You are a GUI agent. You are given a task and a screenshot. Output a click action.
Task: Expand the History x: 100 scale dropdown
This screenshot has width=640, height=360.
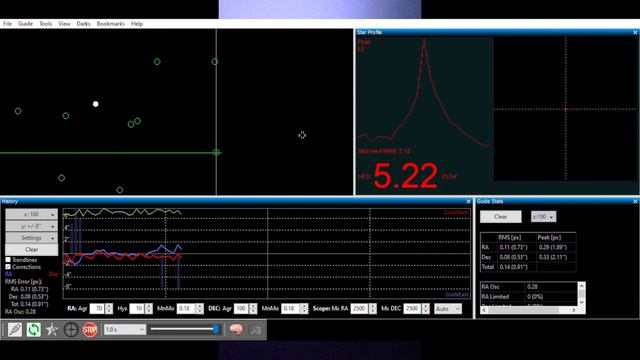click(31, 214)
